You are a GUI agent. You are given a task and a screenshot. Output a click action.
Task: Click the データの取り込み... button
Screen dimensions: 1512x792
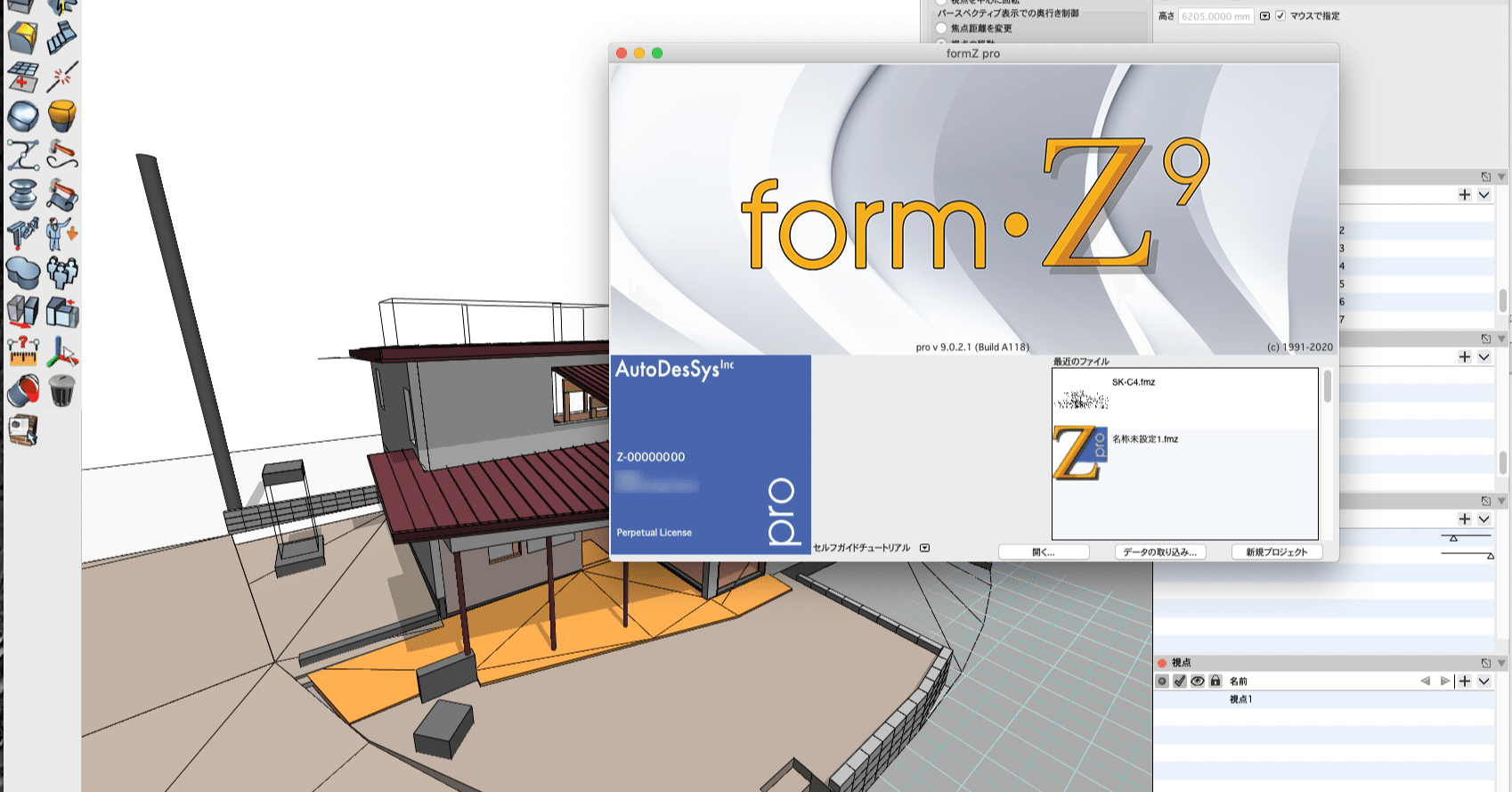1160,552
